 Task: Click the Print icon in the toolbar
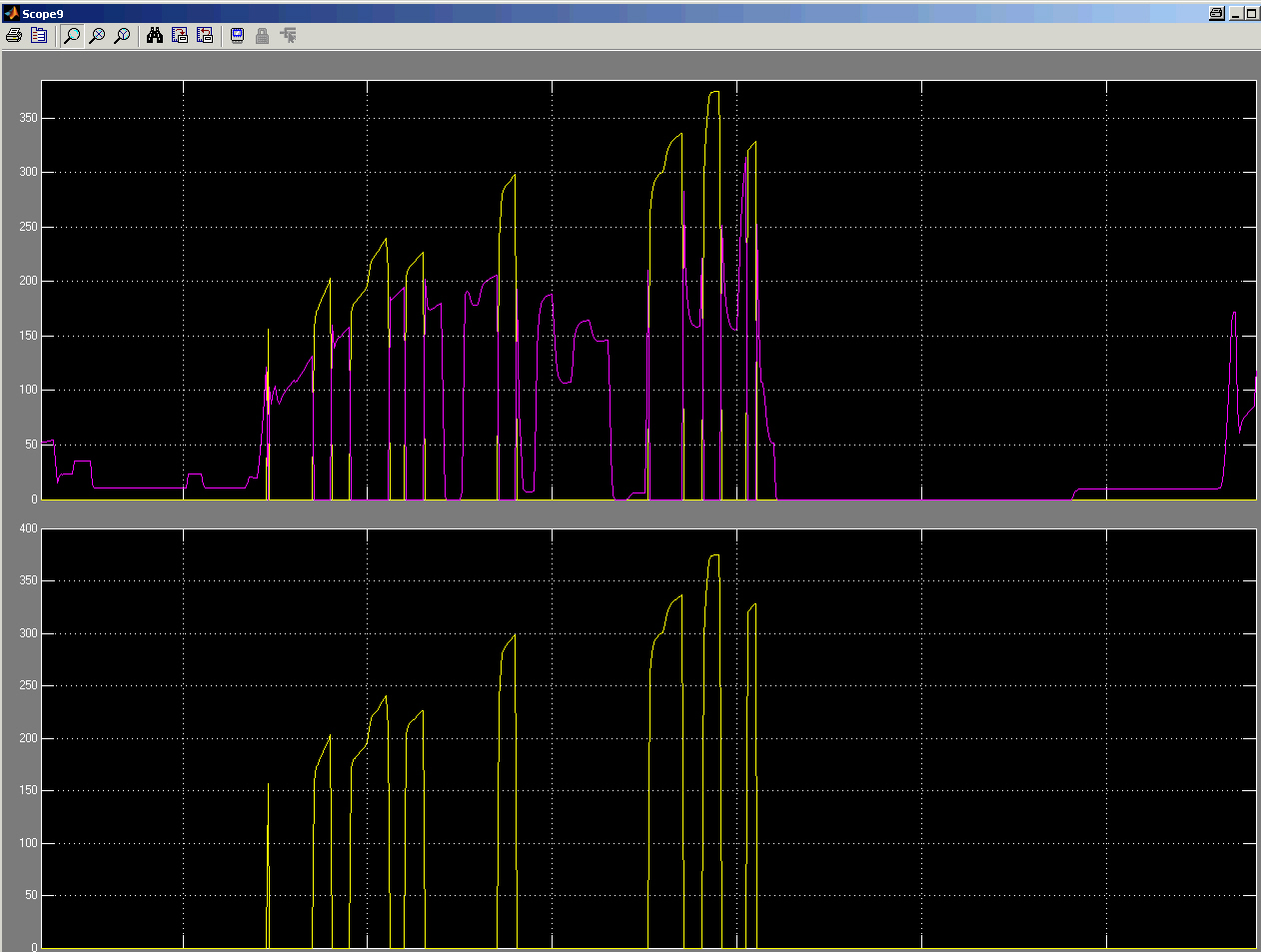[14, 36]
